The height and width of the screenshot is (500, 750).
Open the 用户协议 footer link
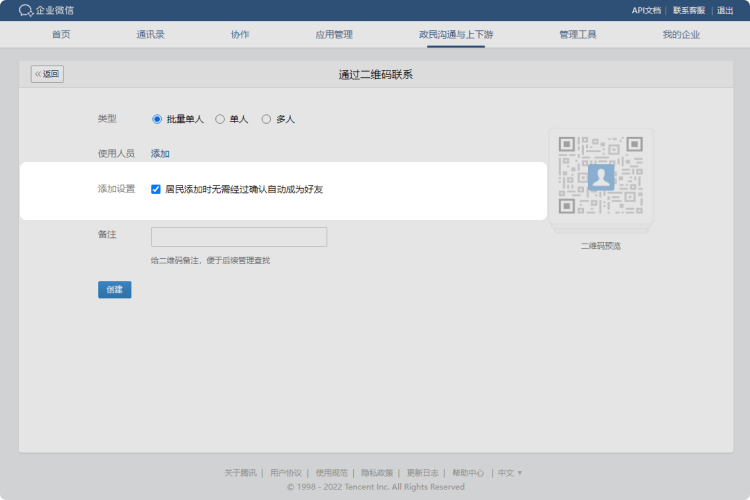pyautogui.click(x=286, y=473)
